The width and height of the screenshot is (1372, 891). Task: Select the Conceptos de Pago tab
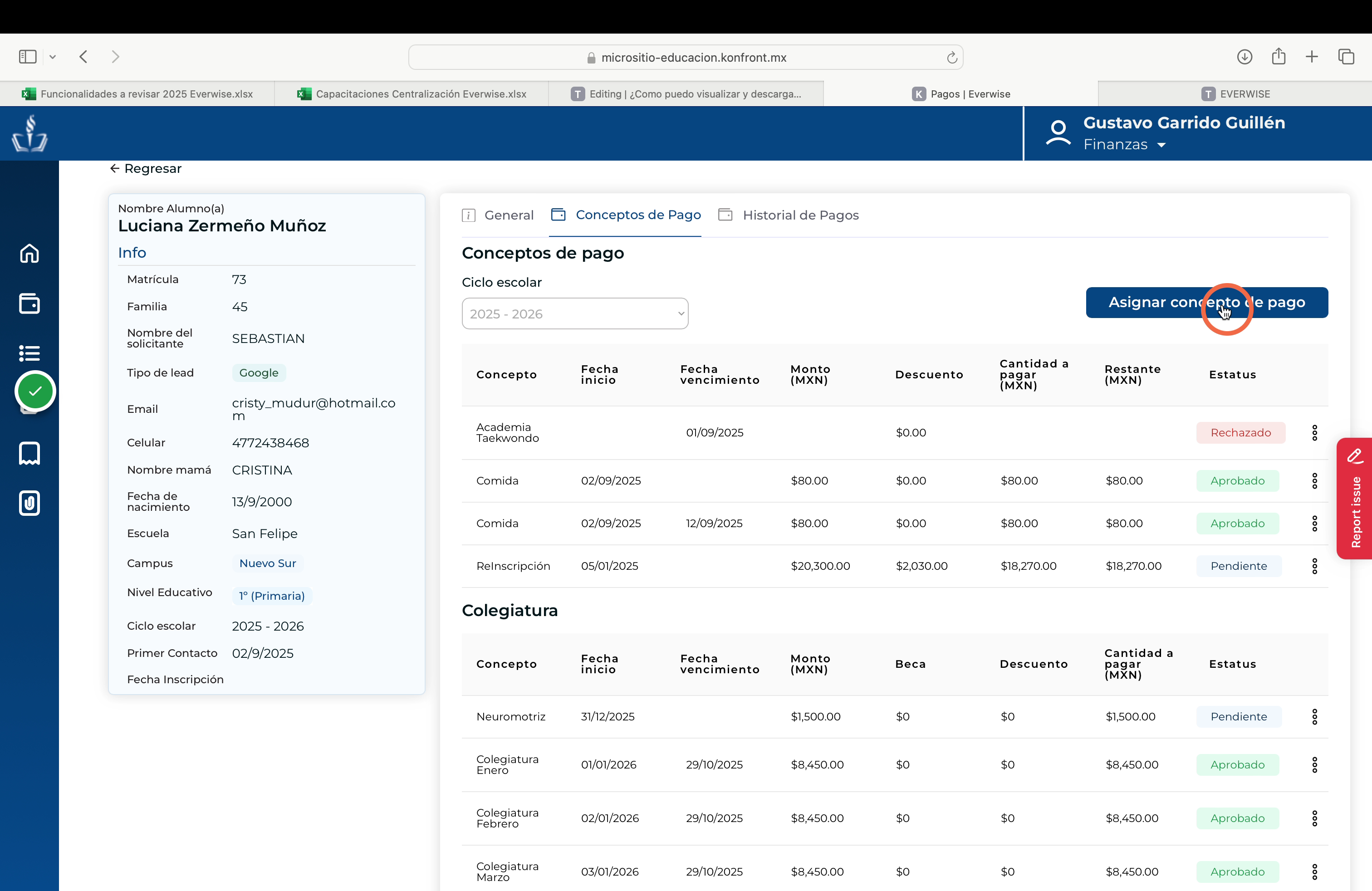(626, 215)
